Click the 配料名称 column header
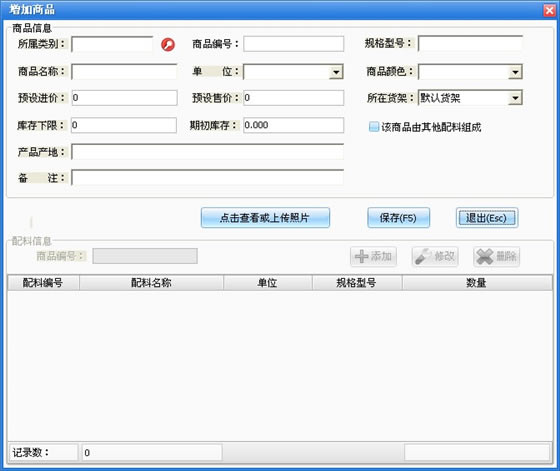The height and width of the screenshot is (471, 560). tap(151, 283)
